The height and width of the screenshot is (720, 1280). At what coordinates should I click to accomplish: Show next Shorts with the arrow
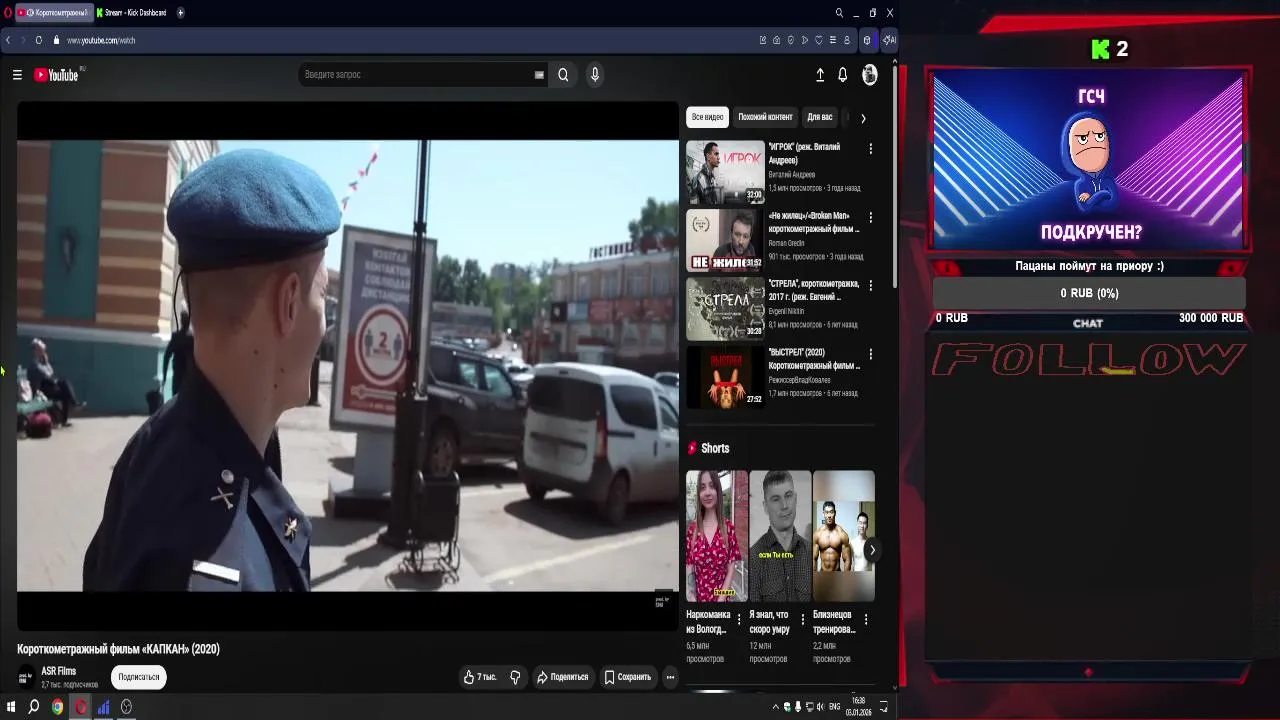pos(872,550)
